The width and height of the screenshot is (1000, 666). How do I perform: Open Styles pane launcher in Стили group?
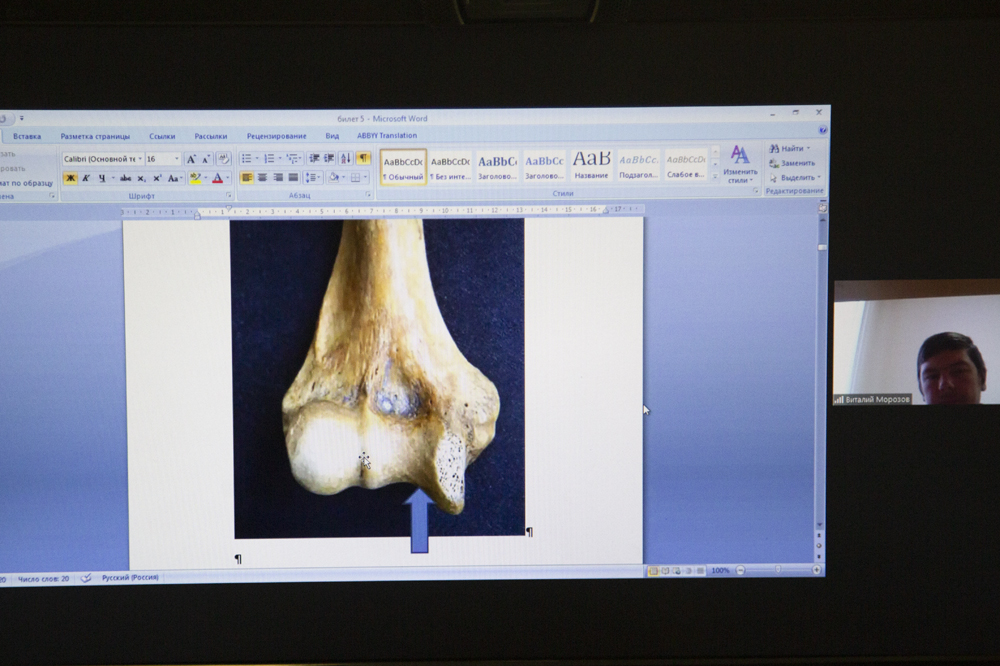pos(756,191)
